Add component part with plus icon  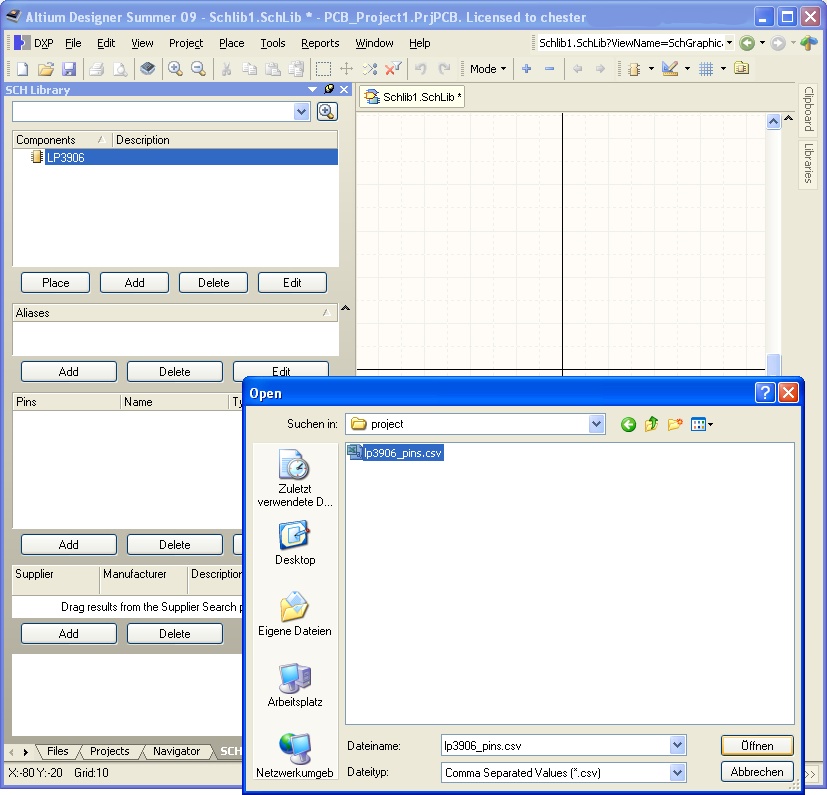coord(526,69)
